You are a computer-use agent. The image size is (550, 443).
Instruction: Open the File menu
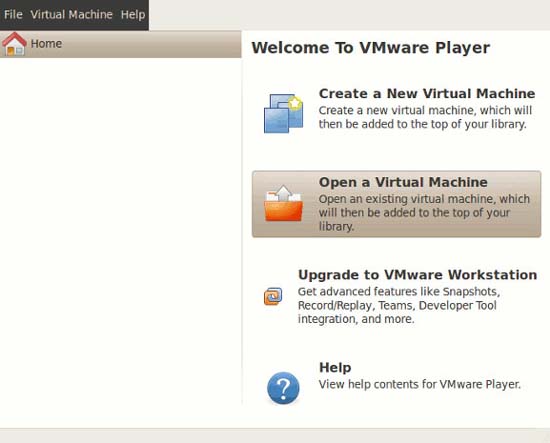coord(13,15)
